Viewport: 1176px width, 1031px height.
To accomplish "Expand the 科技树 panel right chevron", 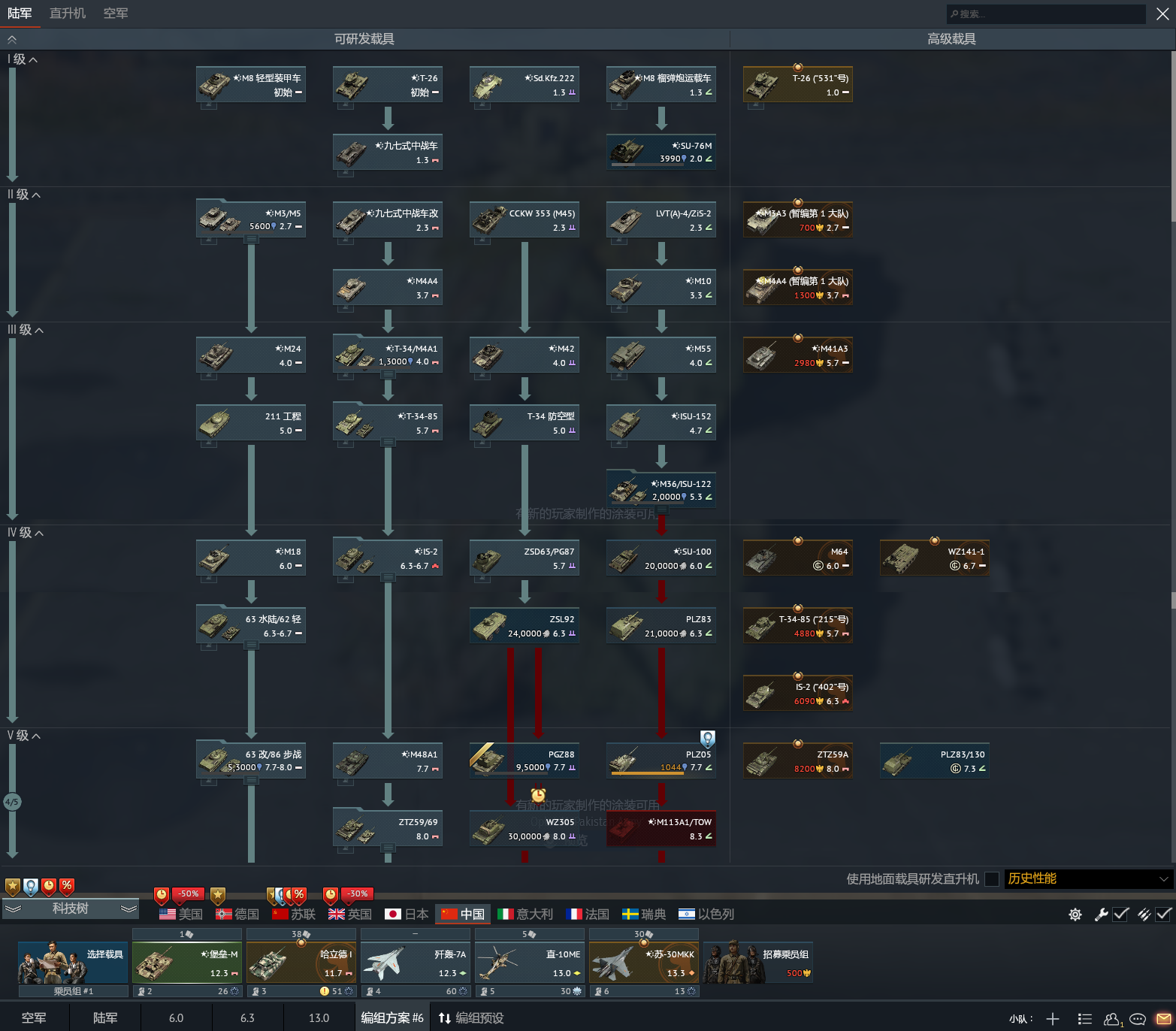I will (129, 909).
